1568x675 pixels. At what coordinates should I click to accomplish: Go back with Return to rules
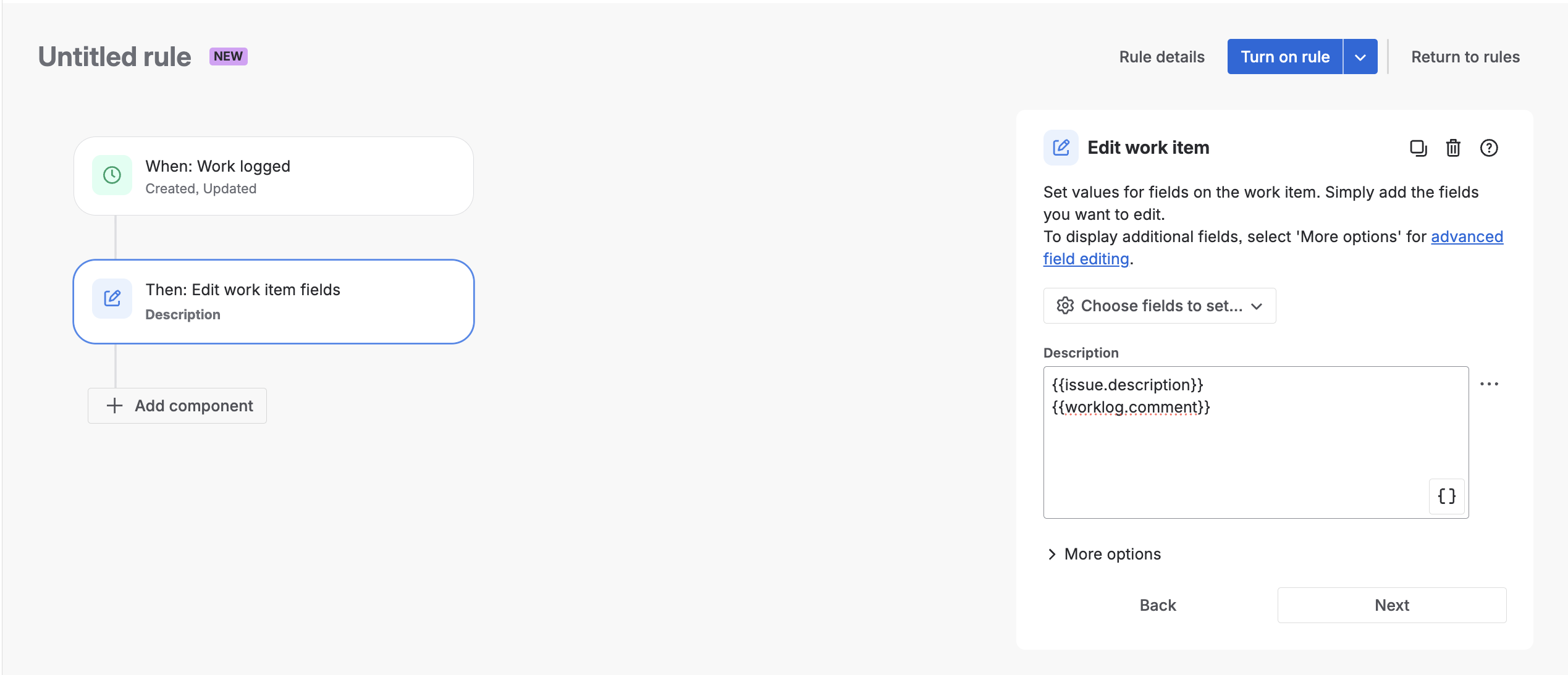tap(1465, 56)
